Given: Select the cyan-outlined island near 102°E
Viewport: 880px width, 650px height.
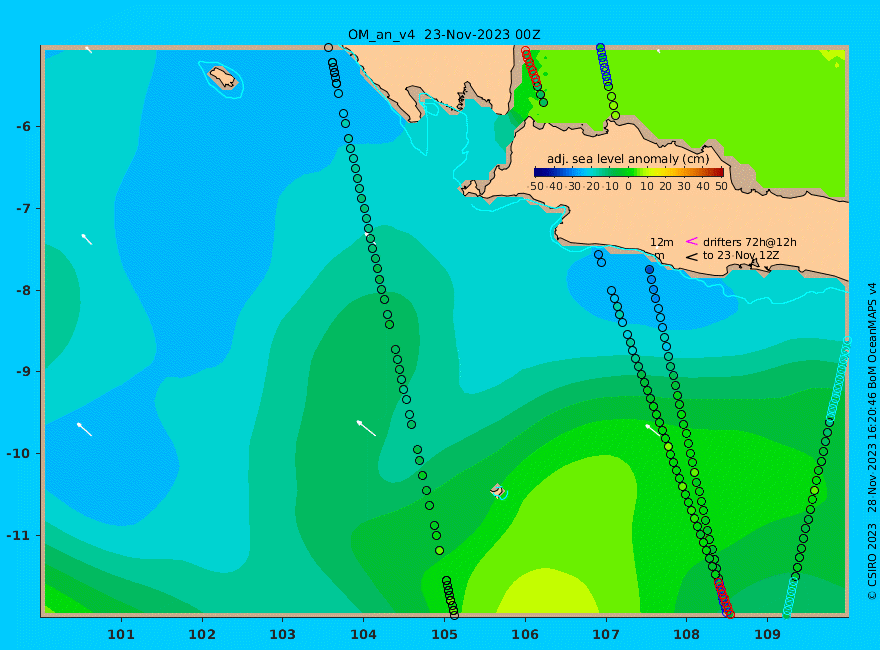Looking at the screenshot, I should 223,78.
